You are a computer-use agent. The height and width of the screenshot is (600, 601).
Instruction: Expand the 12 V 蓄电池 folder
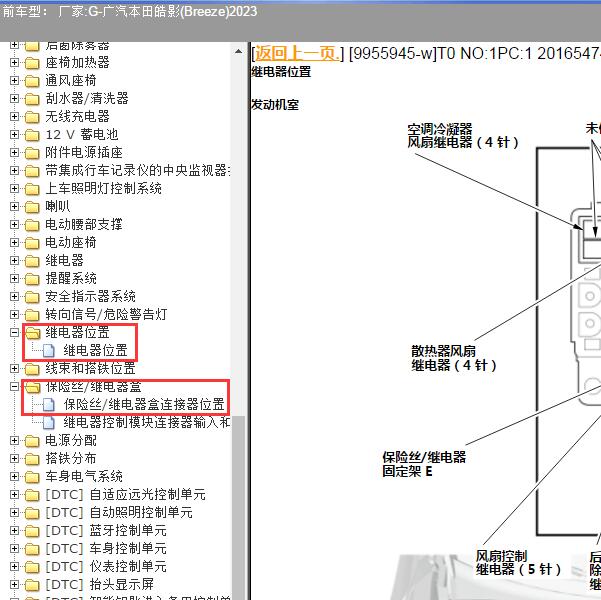15,135
